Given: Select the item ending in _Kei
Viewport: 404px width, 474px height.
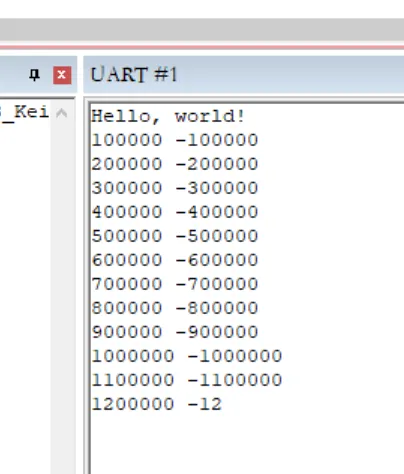Looking at the screenshot, I should click(25, 113).
